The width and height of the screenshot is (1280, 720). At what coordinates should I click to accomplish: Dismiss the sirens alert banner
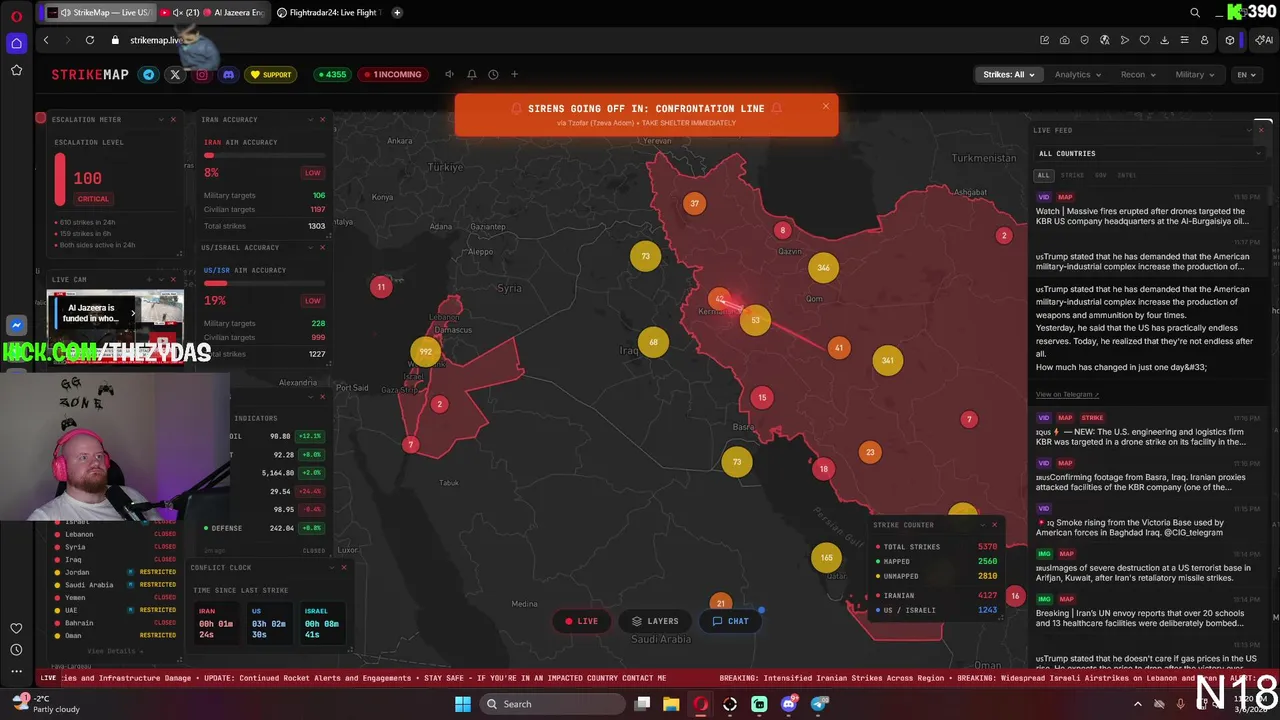(x=825, y=106)
